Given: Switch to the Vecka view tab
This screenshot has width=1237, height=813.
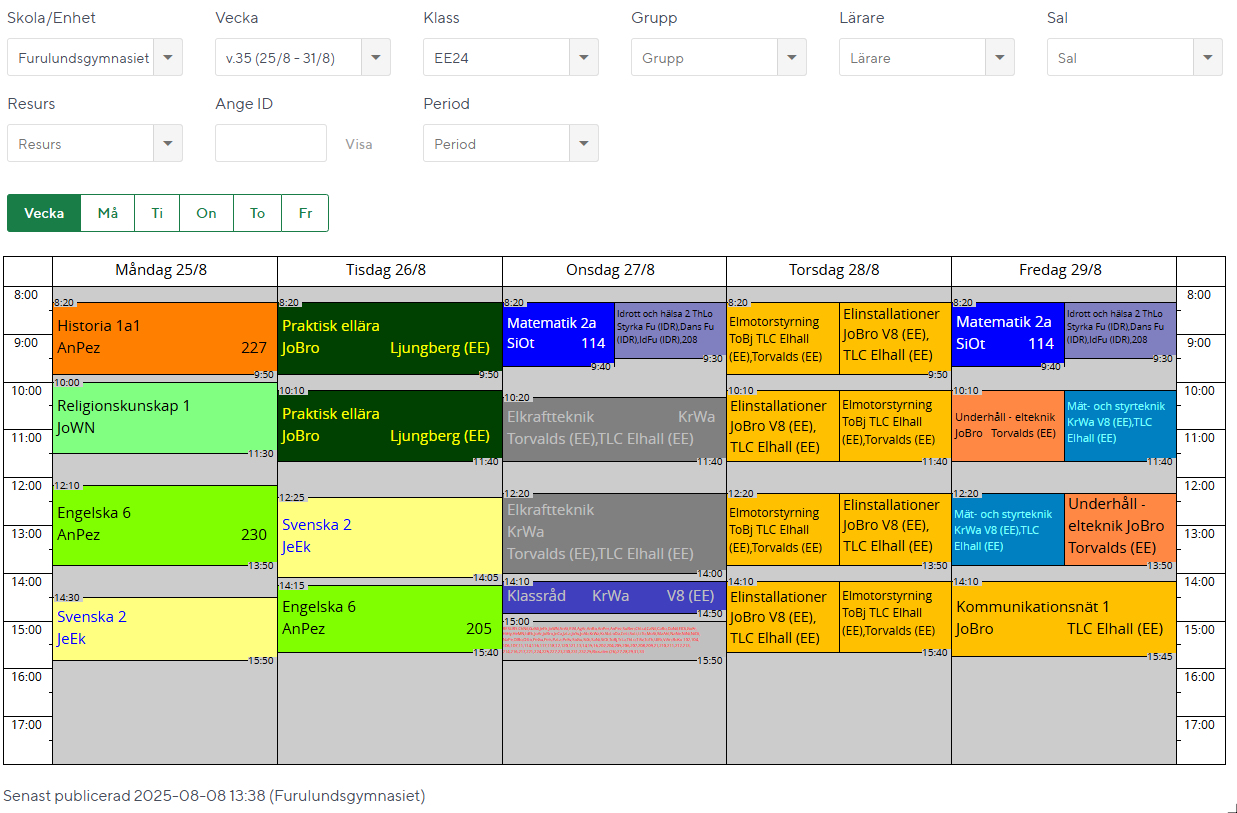Looking at the screenshot, I should click(44, 213).
